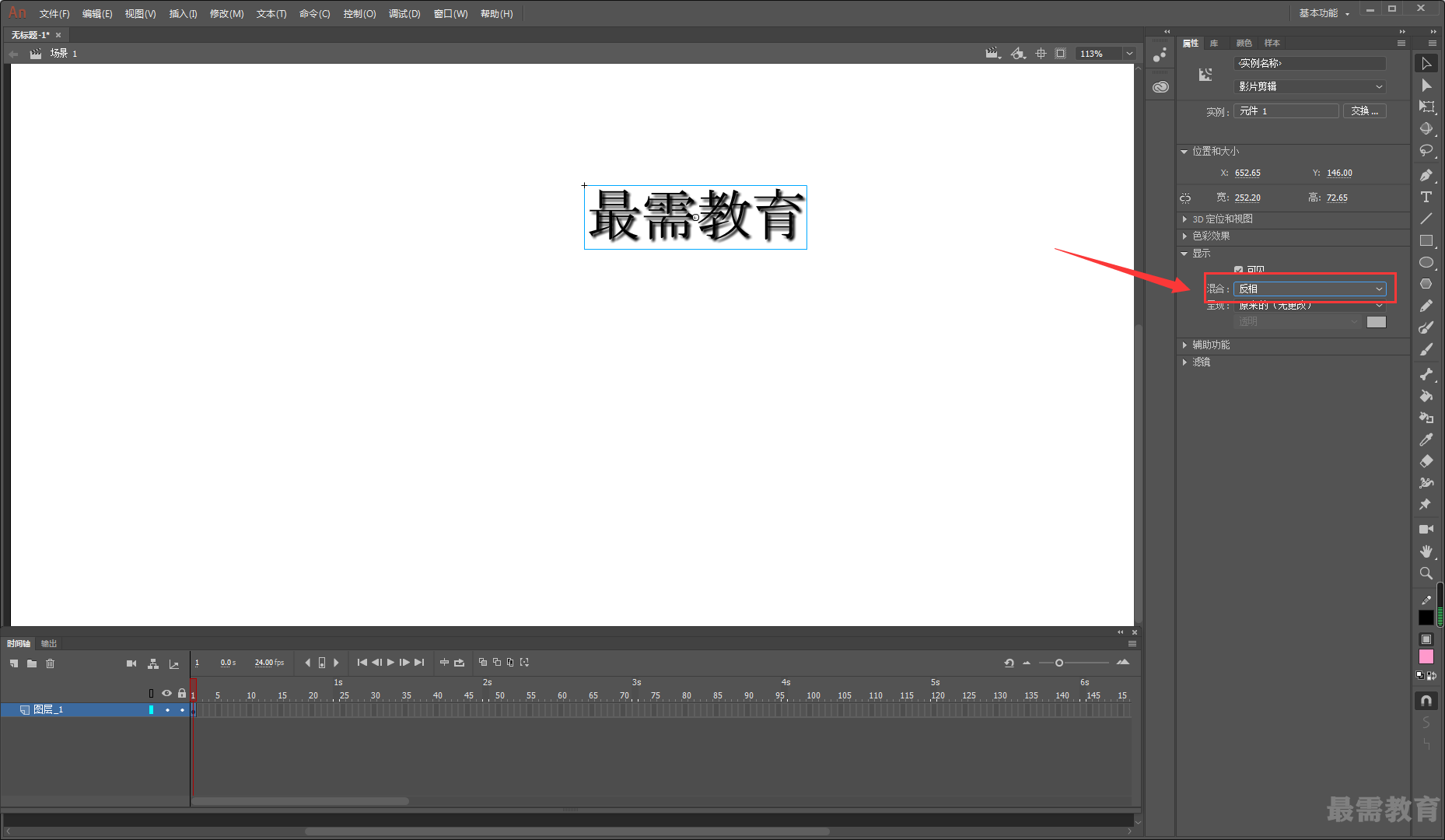Select the Ink Bottle tool
The height and width of the screenshot is (840, 1445).
1426,418
